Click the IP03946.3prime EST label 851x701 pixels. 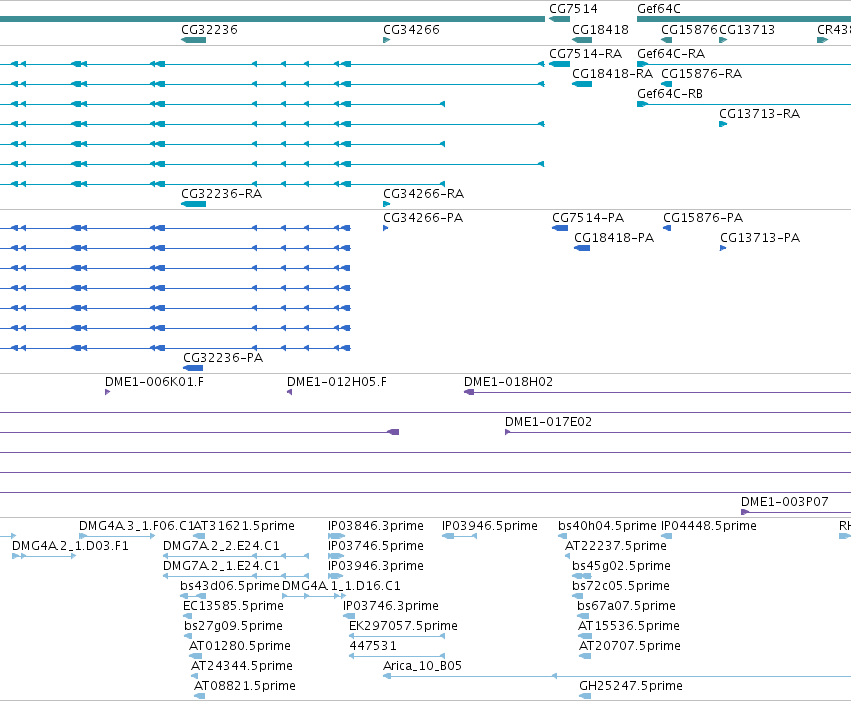376,566
